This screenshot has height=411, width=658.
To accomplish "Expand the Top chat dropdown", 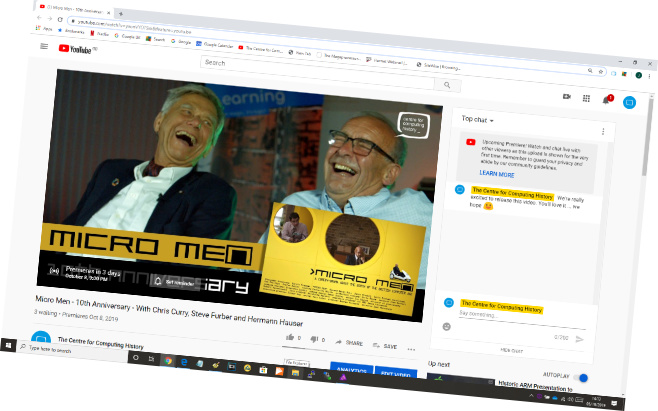I will coord(478,120).
